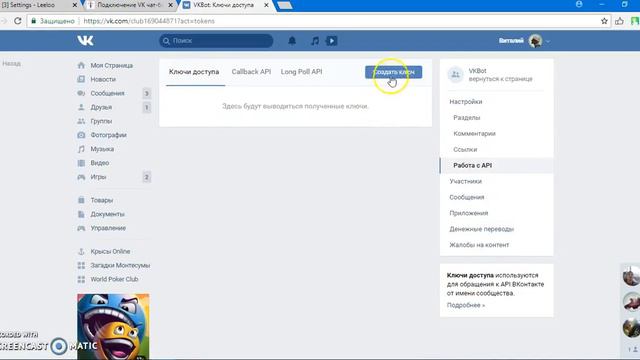Switch to Callback API tab

[x=251, y=72]
